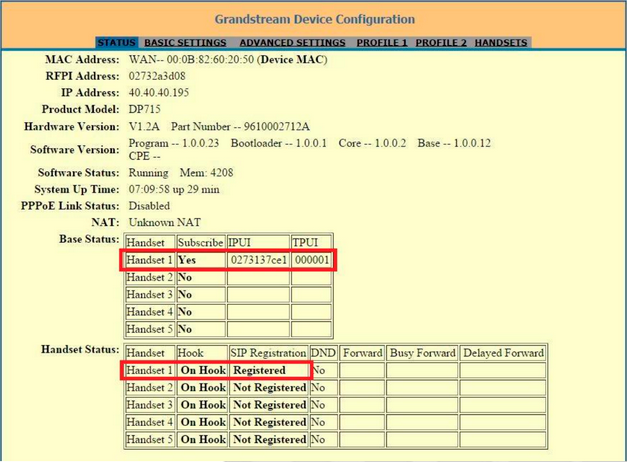Click the Delayed Forward column header

tap(503, 353)
